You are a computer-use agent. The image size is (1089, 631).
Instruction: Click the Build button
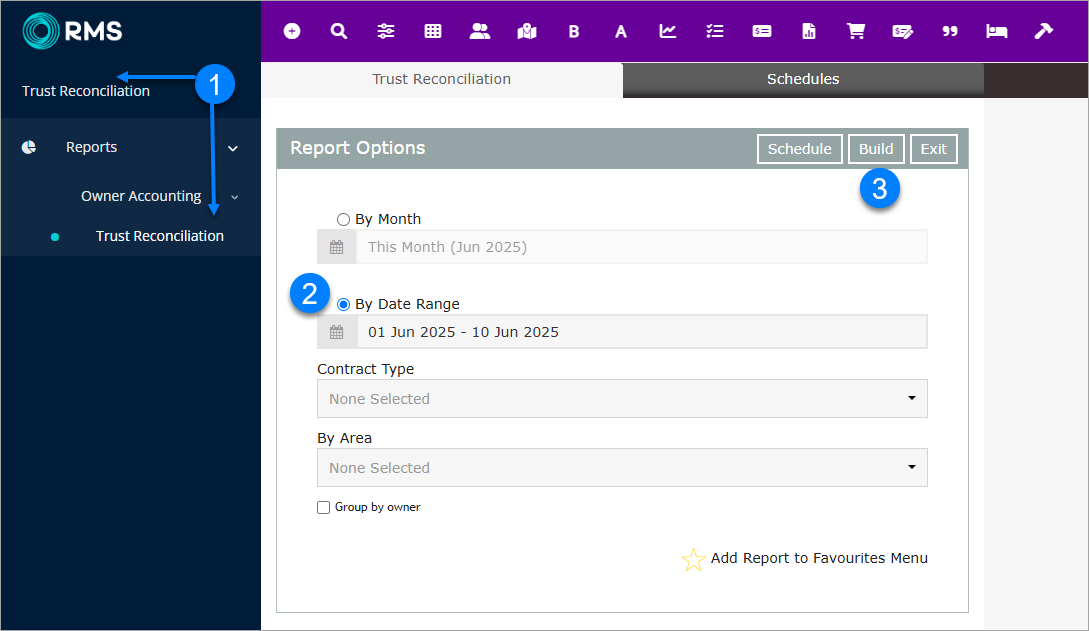876,149
